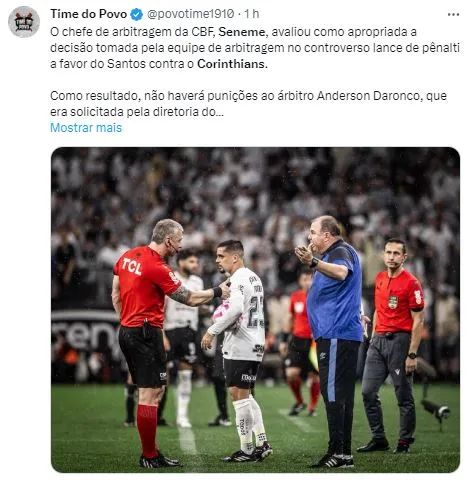473x480 pixels.
Task: Click the bold word Corinthians
Action: coord(232,64)
